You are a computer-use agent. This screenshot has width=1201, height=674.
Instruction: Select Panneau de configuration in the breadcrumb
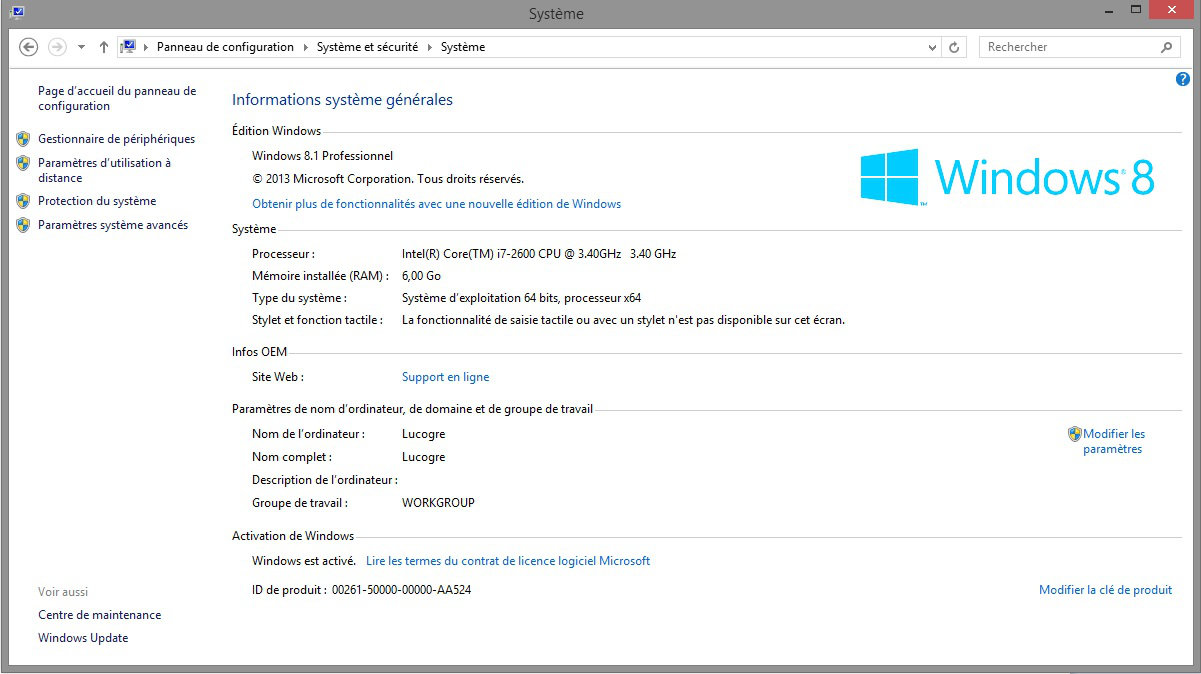tap(225, 47)
